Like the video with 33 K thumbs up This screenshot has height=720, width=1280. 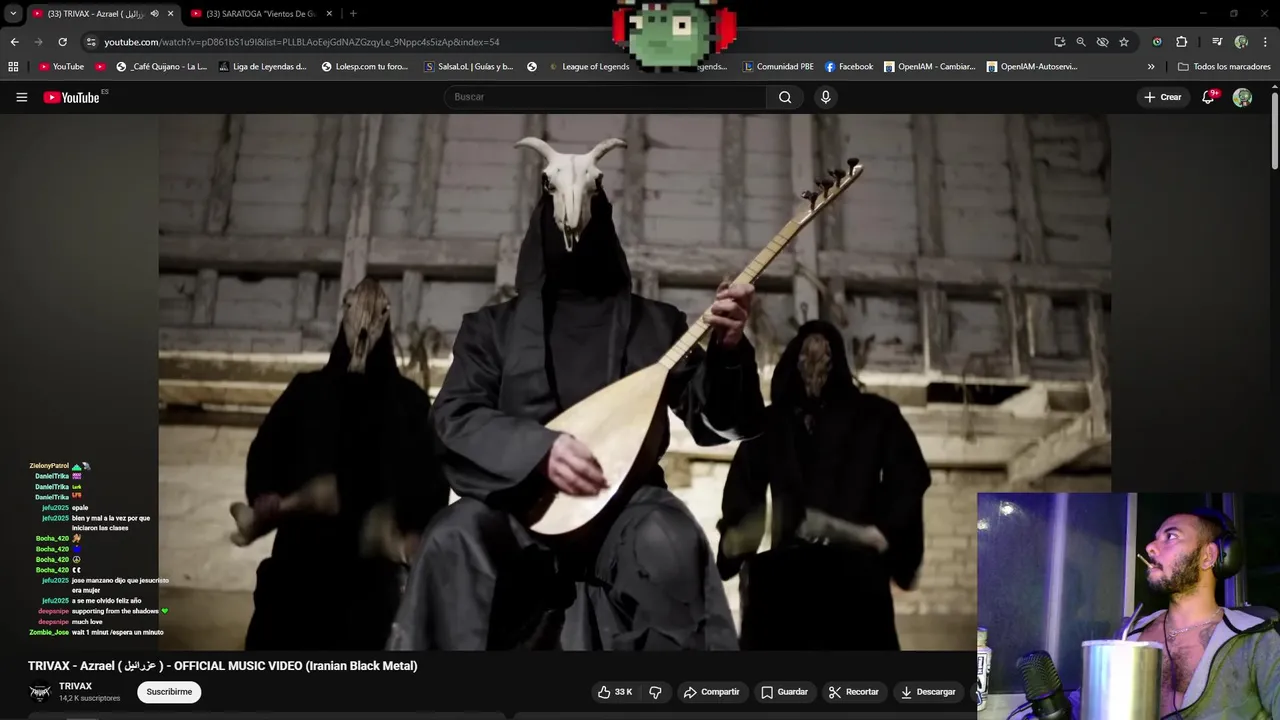[615, 692]
